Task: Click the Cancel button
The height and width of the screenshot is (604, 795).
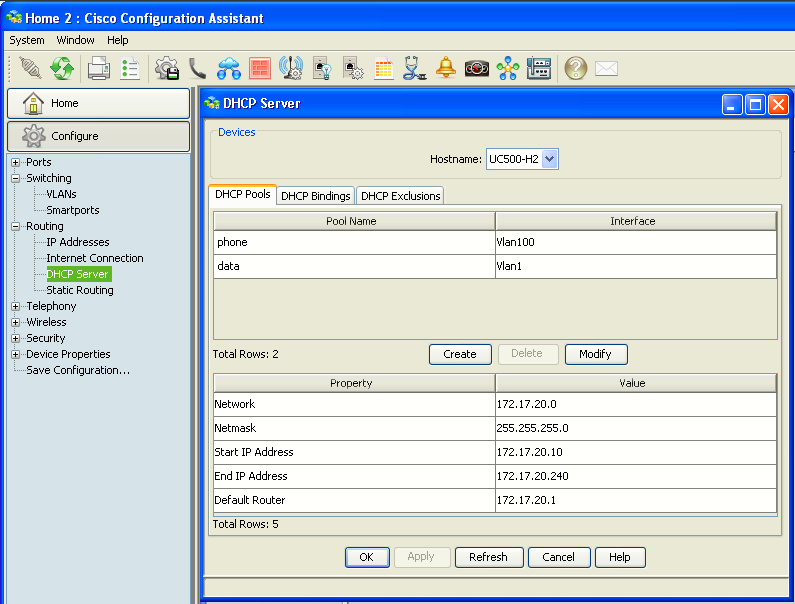Action: (559, 557)
